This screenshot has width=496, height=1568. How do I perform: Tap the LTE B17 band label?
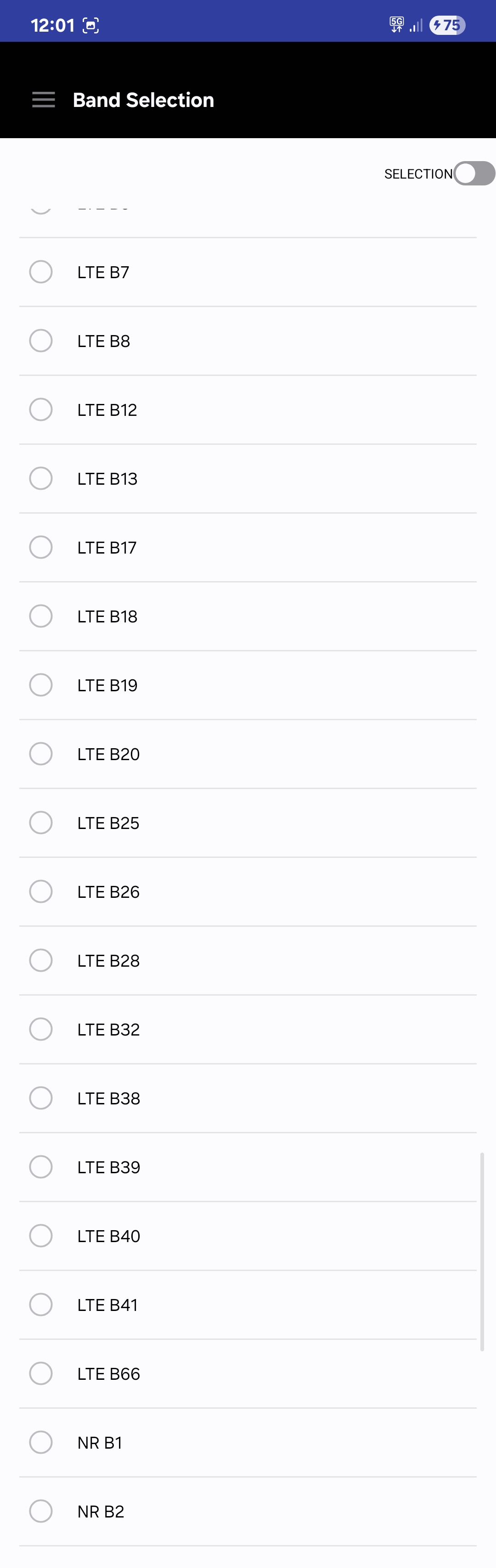(x=107, y=548)
